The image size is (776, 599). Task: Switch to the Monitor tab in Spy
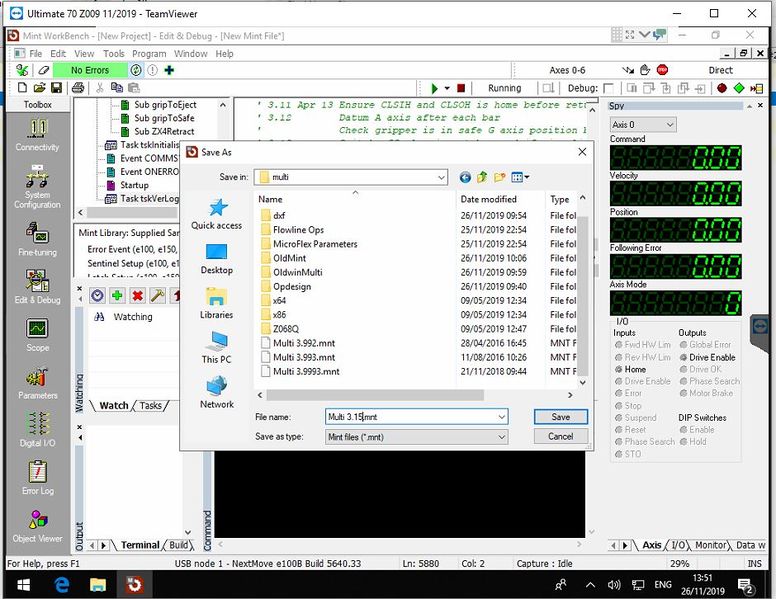[710, 545]
